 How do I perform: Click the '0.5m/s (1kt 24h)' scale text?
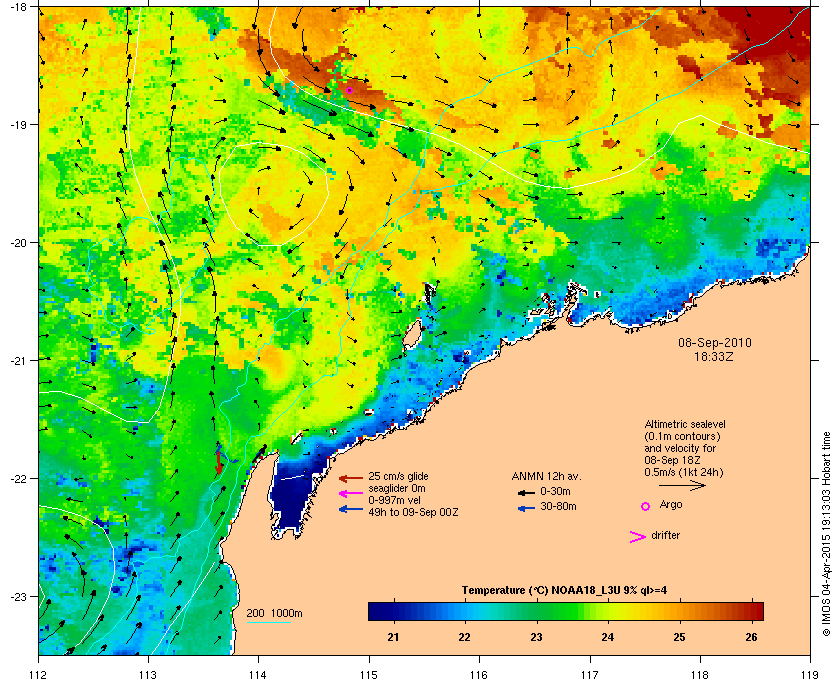coord(684,472)
